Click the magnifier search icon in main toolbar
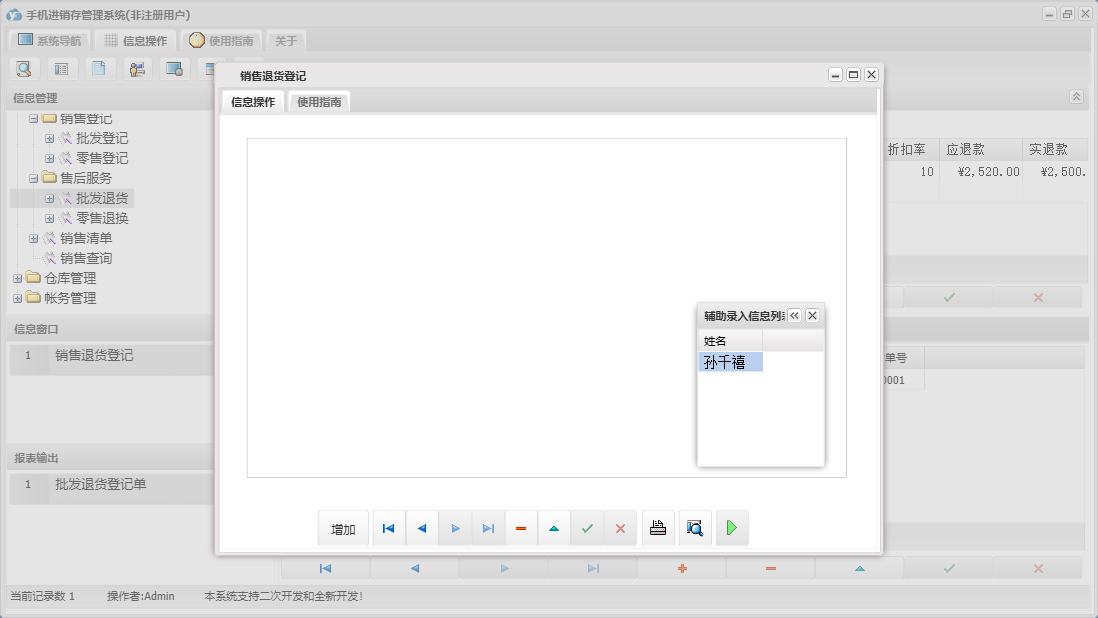 point(24,69)
